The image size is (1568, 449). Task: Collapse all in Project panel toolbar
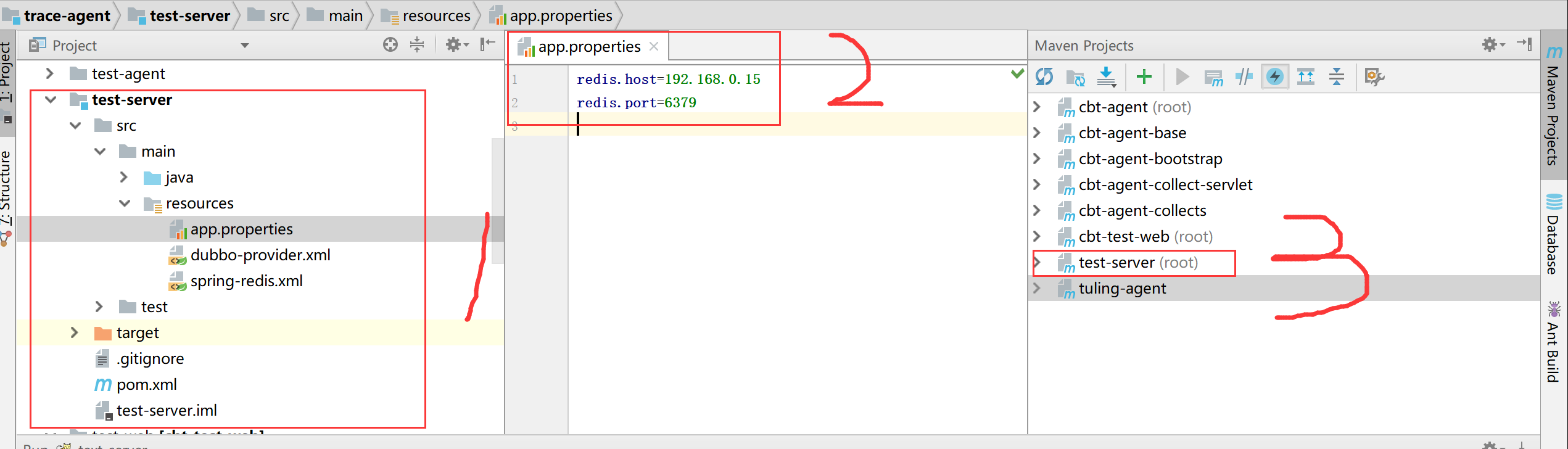pyautogui.click(x=417, y=44)
